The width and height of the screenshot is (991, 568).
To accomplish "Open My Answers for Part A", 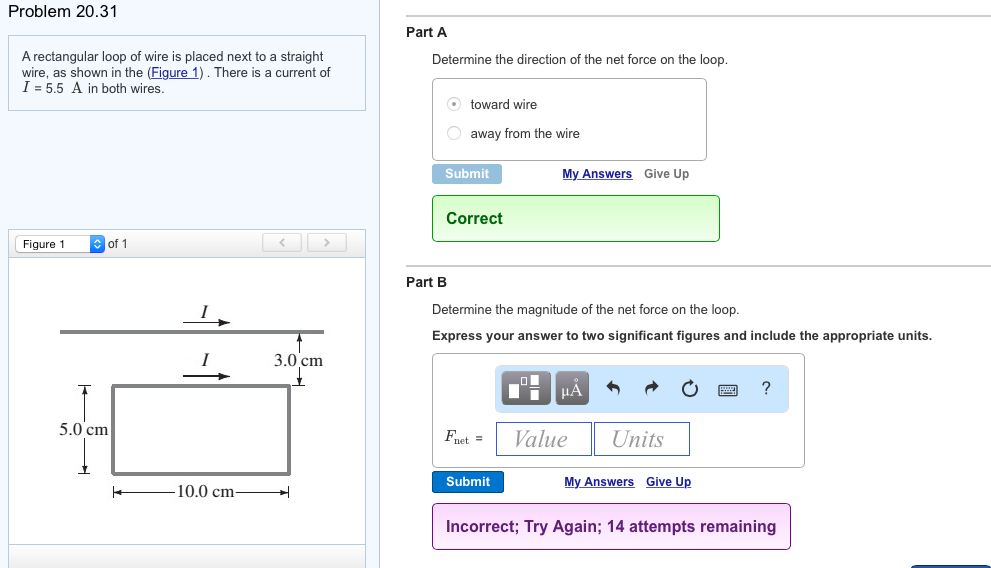I will pos(597,174).
